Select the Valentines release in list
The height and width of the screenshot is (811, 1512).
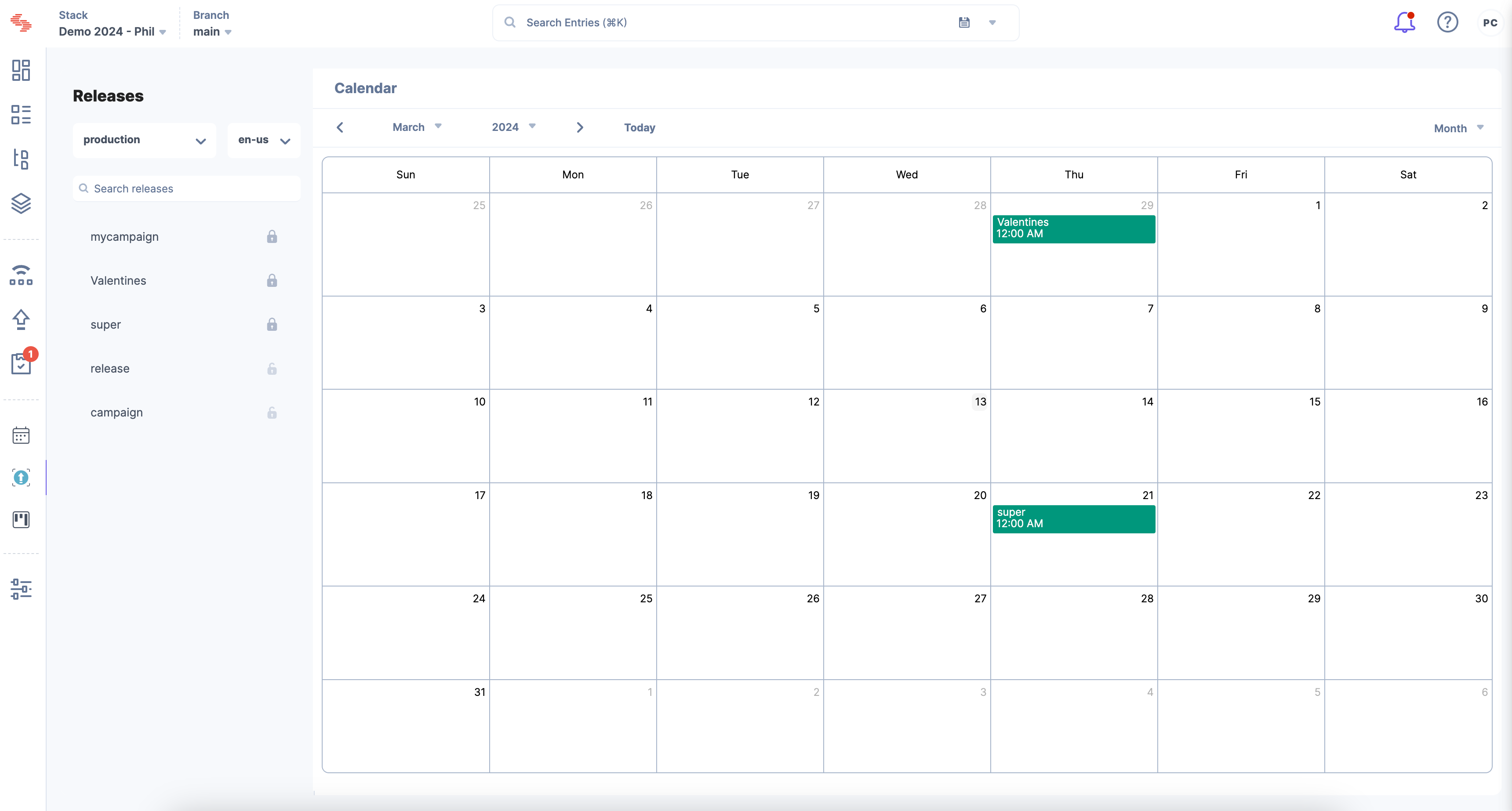(x=119, y=280)
